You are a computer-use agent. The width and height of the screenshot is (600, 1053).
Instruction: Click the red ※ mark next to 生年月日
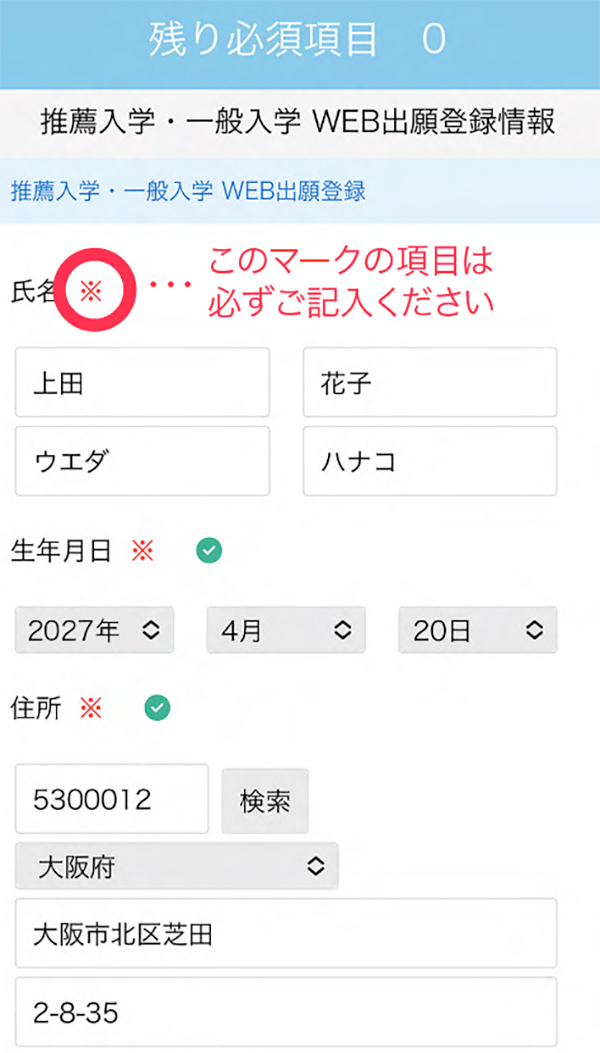(x=143, y=550)
